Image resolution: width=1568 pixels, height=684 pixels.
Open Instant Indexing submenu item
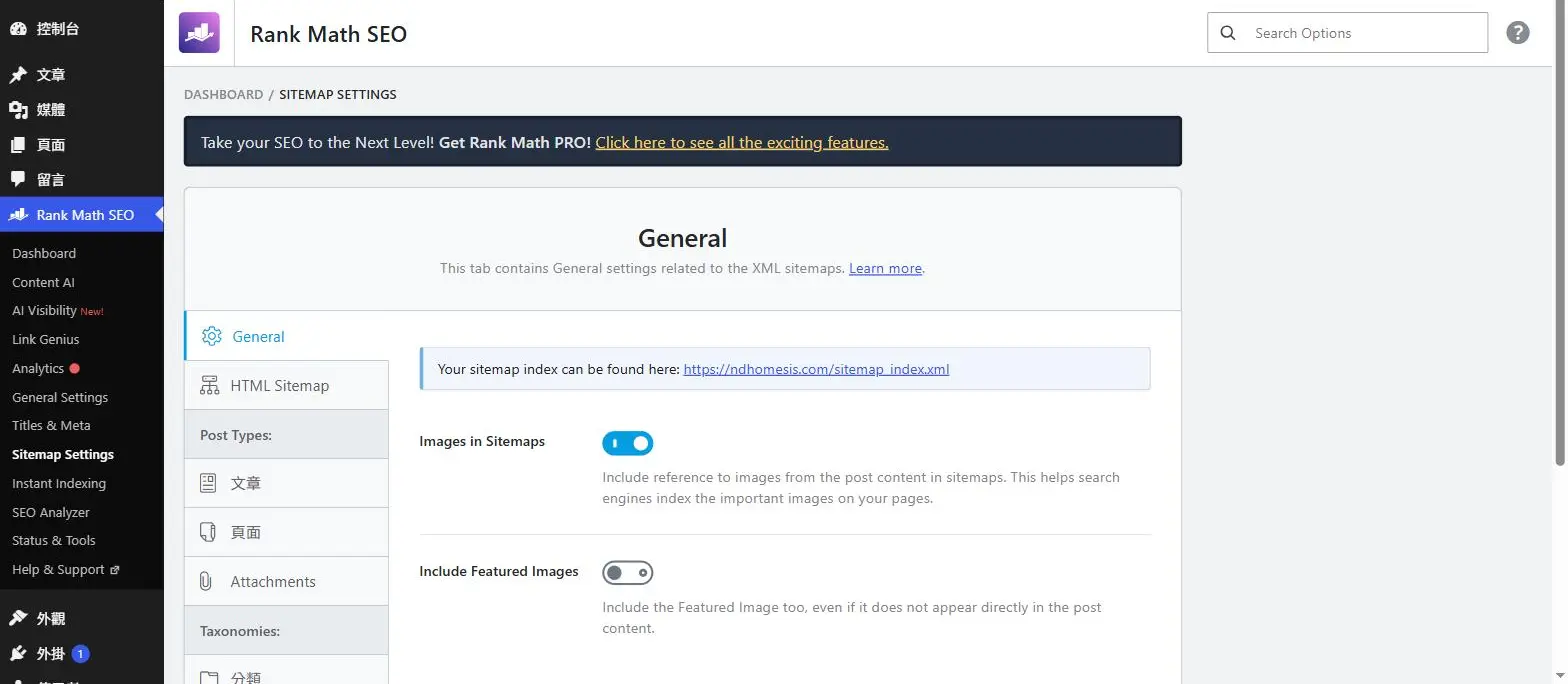pos(59,483)
